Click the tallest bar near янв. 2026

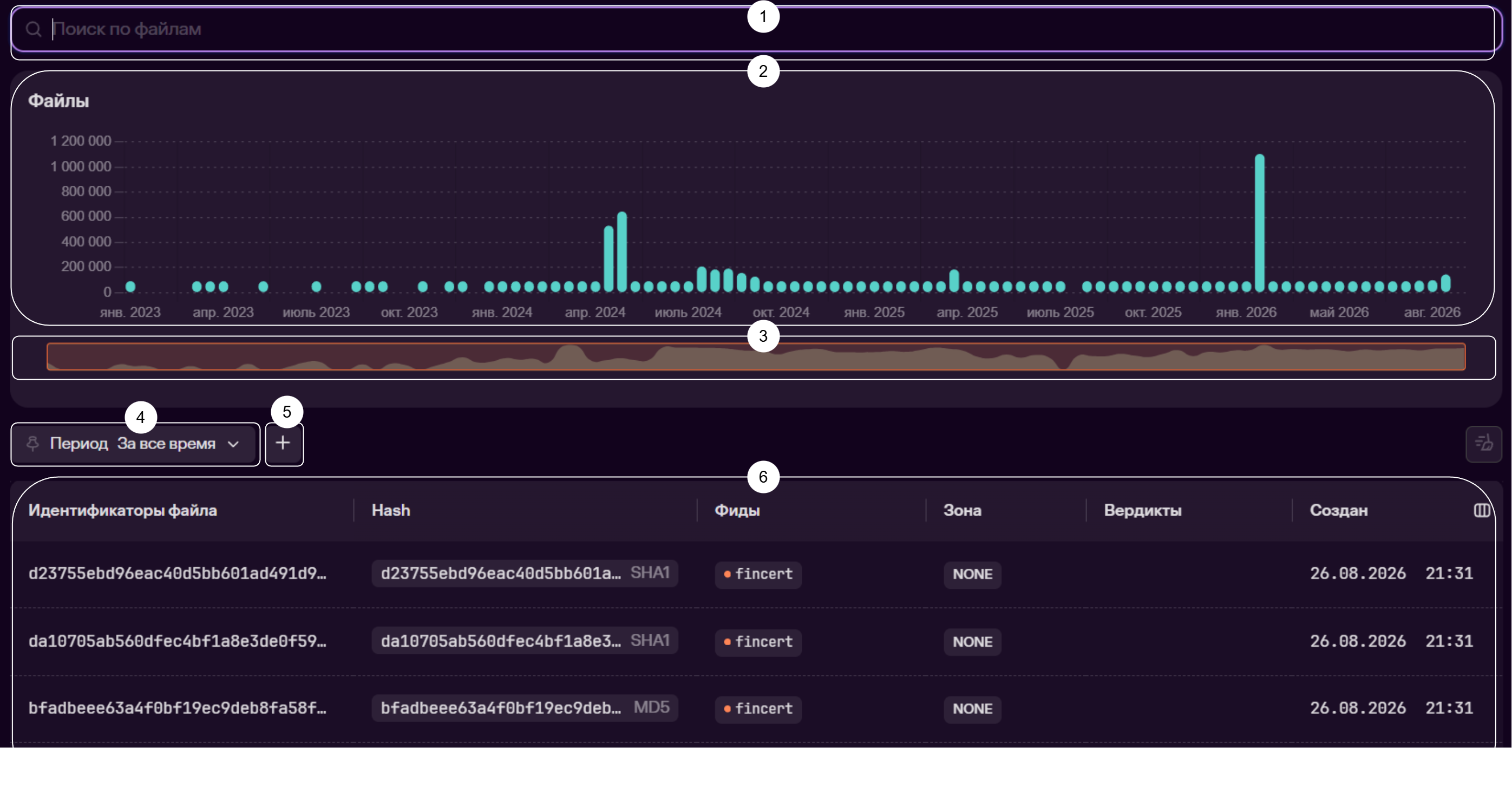(1260, 223)
